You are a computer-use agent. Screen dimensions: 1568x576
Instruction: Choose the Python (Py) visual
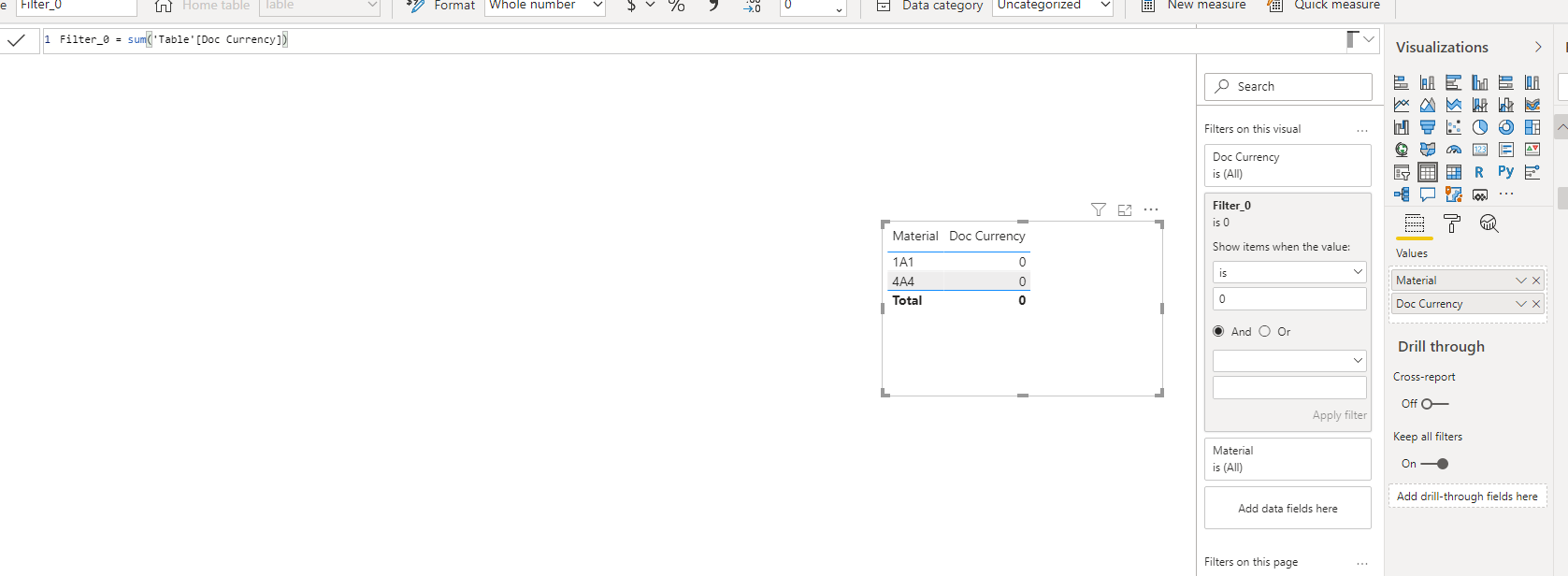tap(1505, 172)
